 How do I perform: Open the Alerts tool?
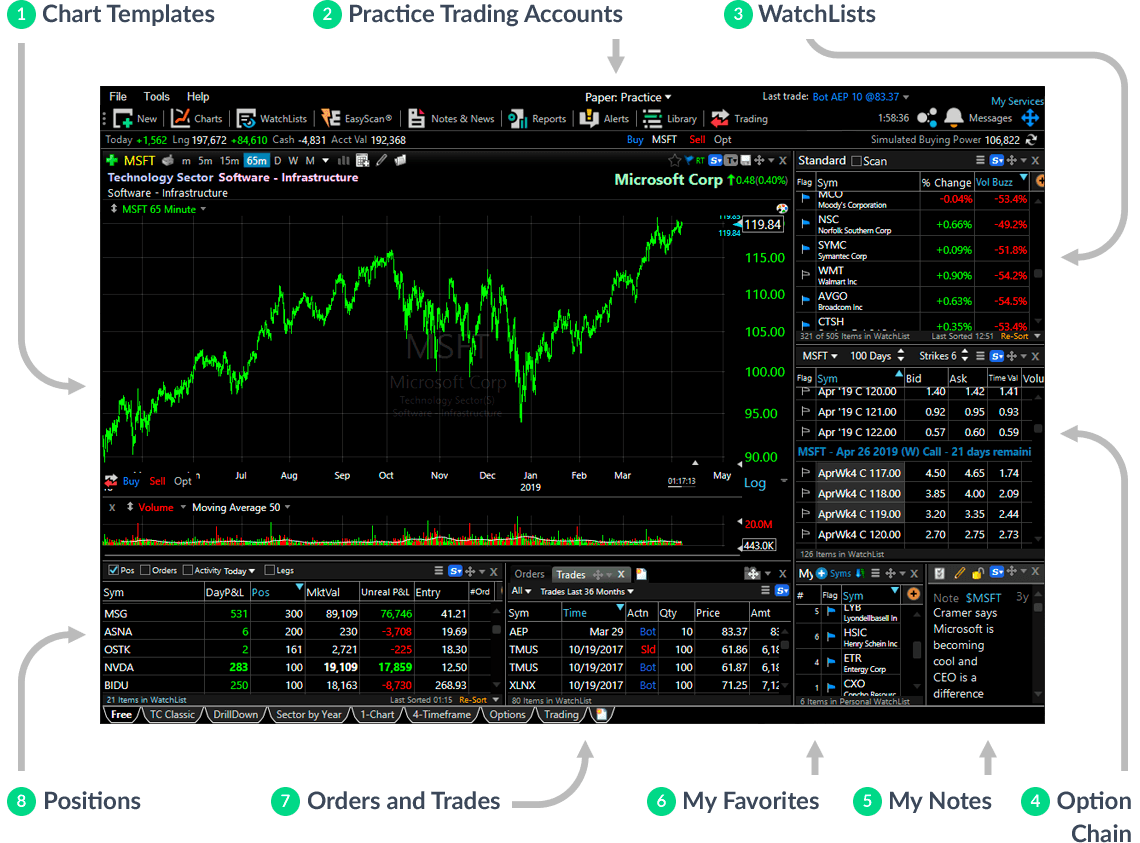click(617, 118)
